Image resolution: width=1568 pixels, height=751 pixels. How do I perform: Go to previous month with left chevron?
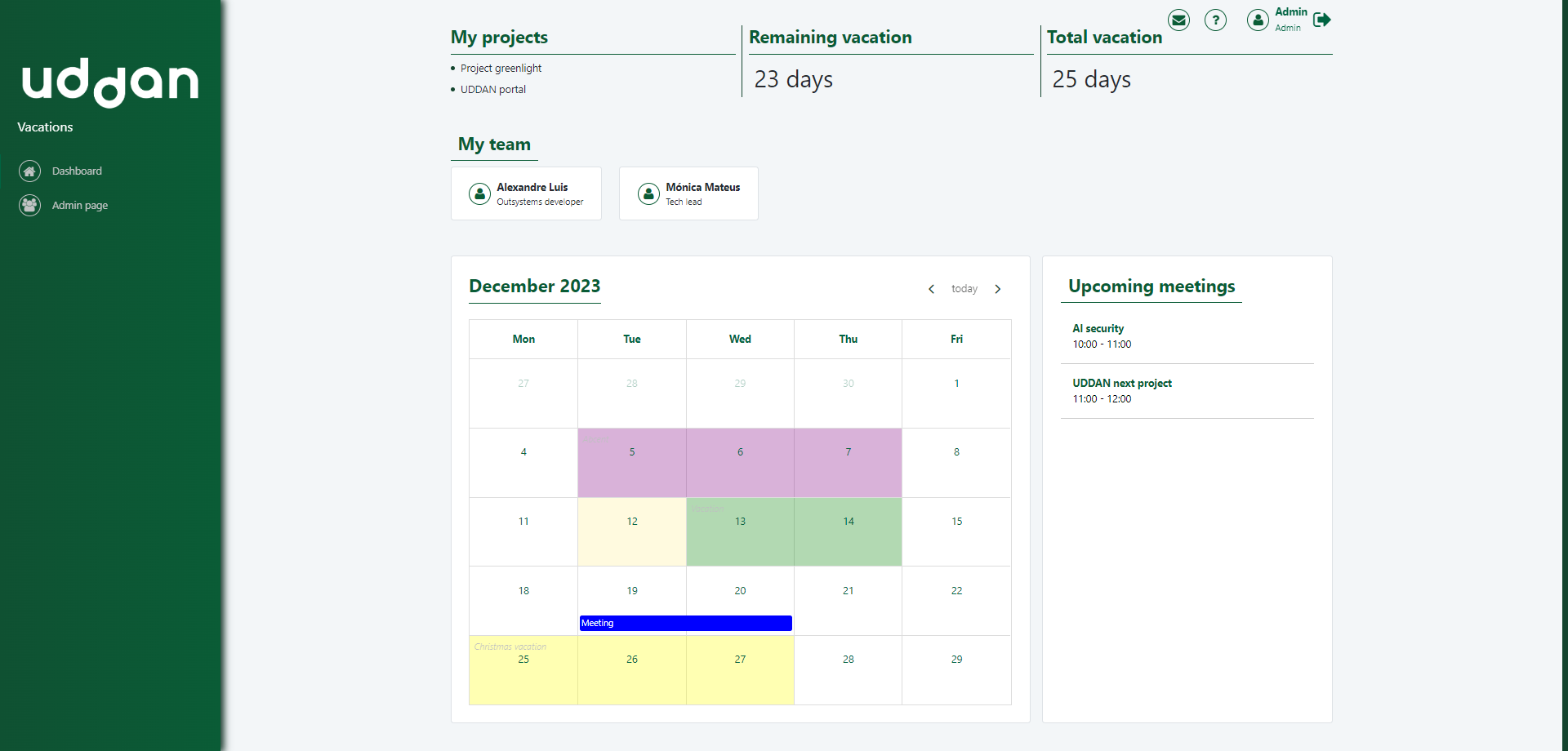point(931,288)
